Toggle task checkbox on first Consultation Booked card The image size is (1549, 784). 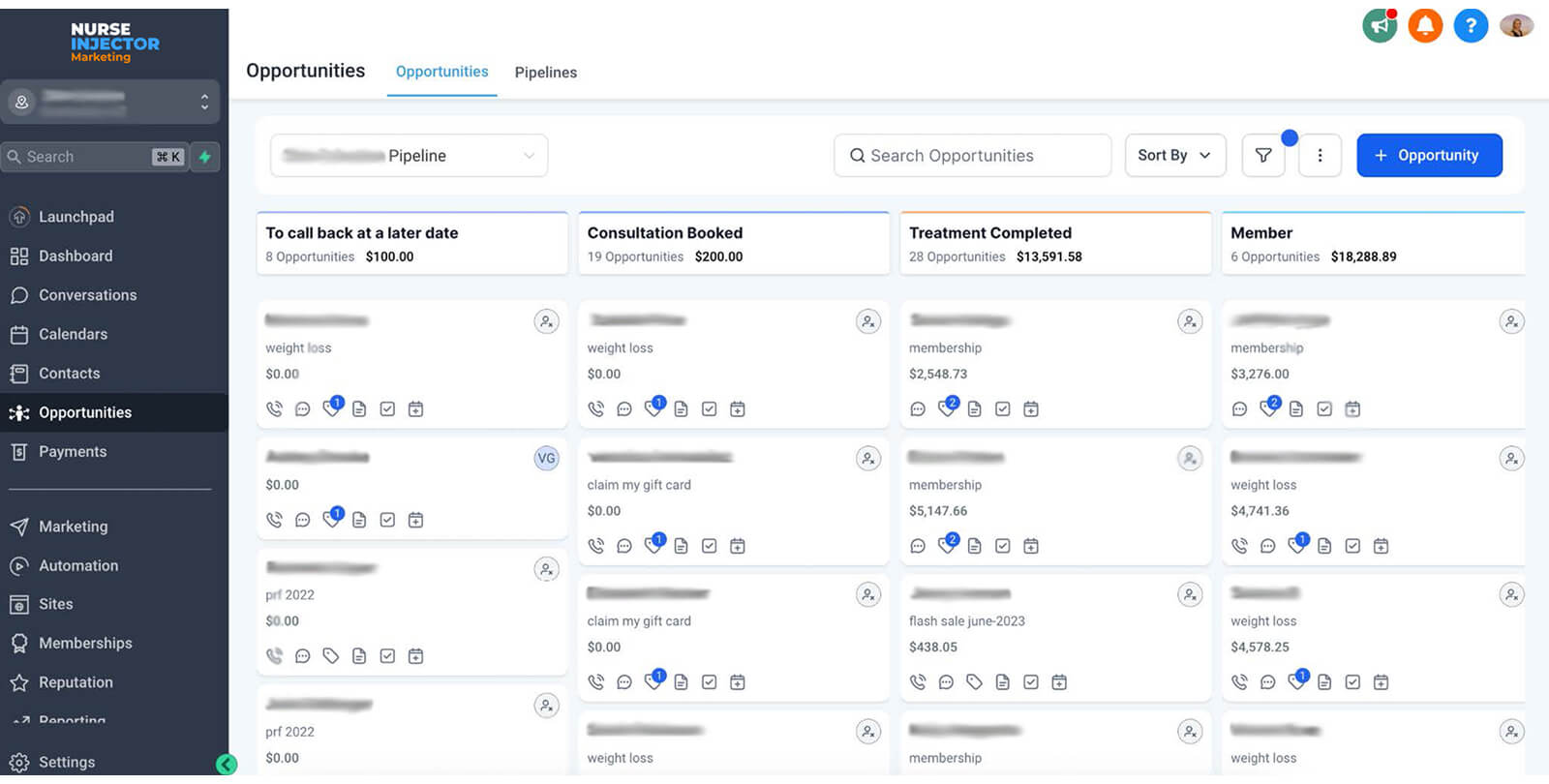tap(710, 409)
